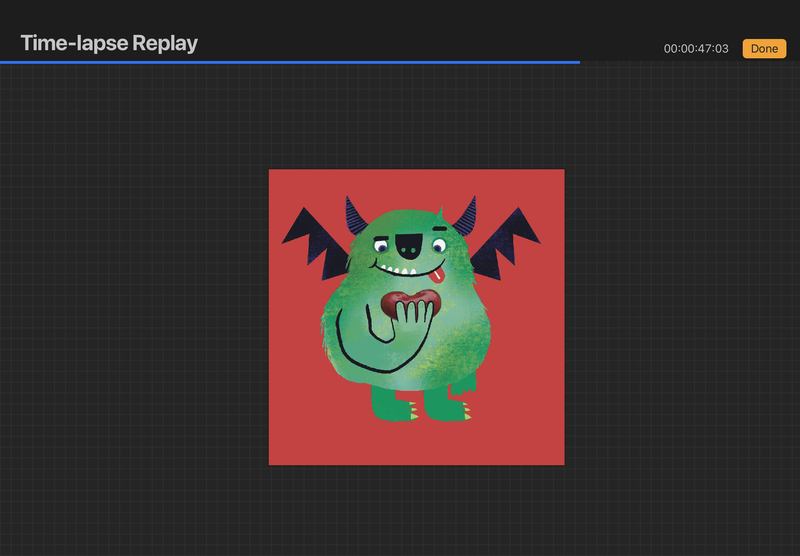Click the monster's black eye patch
The image size is (800, 556).
tap(410, 244)
